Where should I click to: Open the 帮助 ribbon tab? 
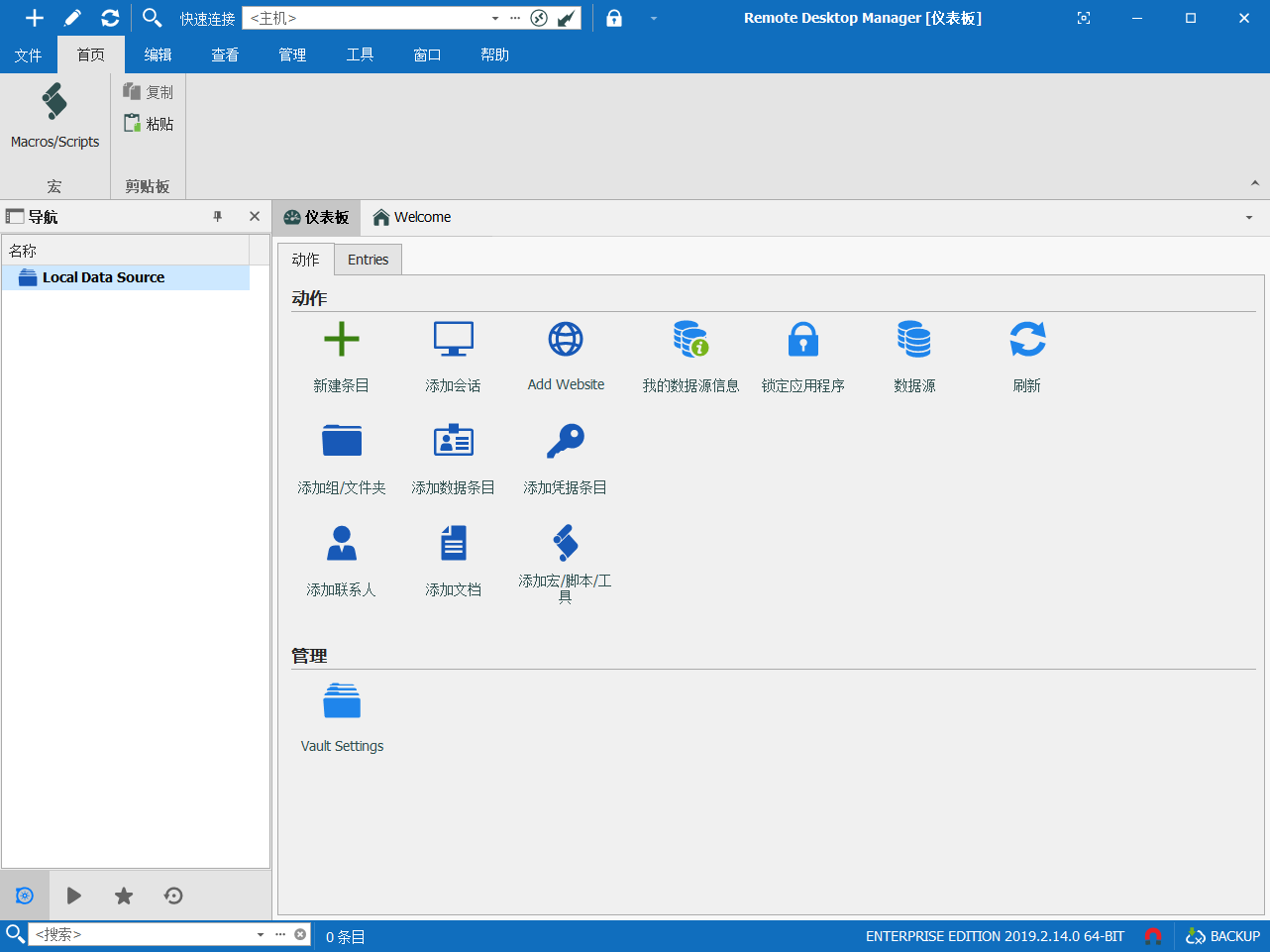pyautogui.click(x=494, y=54)
